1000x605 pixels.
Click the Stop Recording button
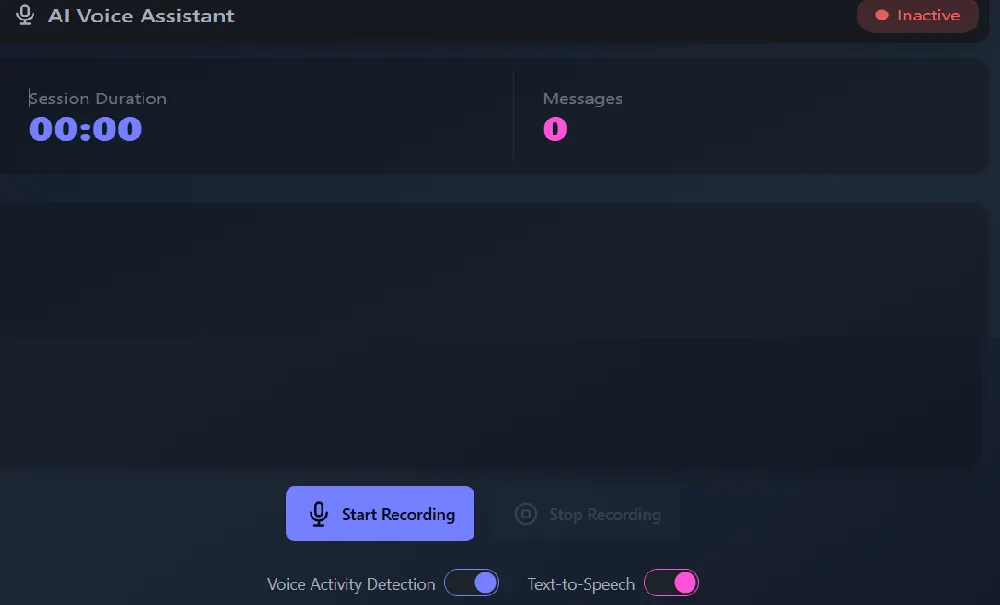[586, 513]
